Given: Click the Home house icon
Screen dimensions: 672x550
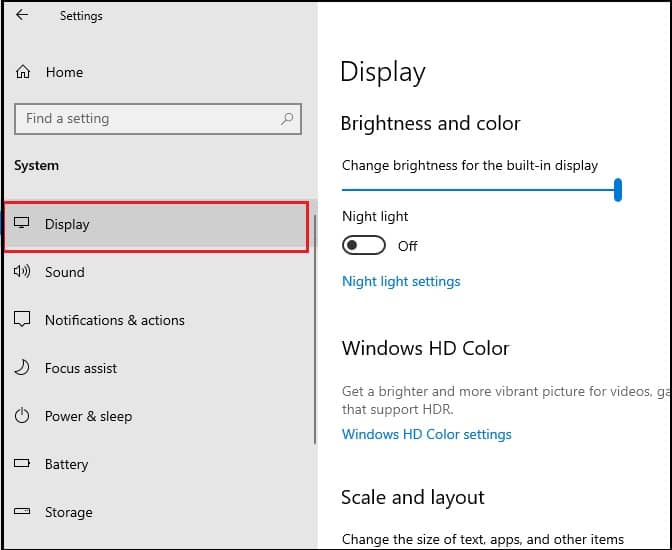Looking at the screenshot, I should click(x=23, y=72).
